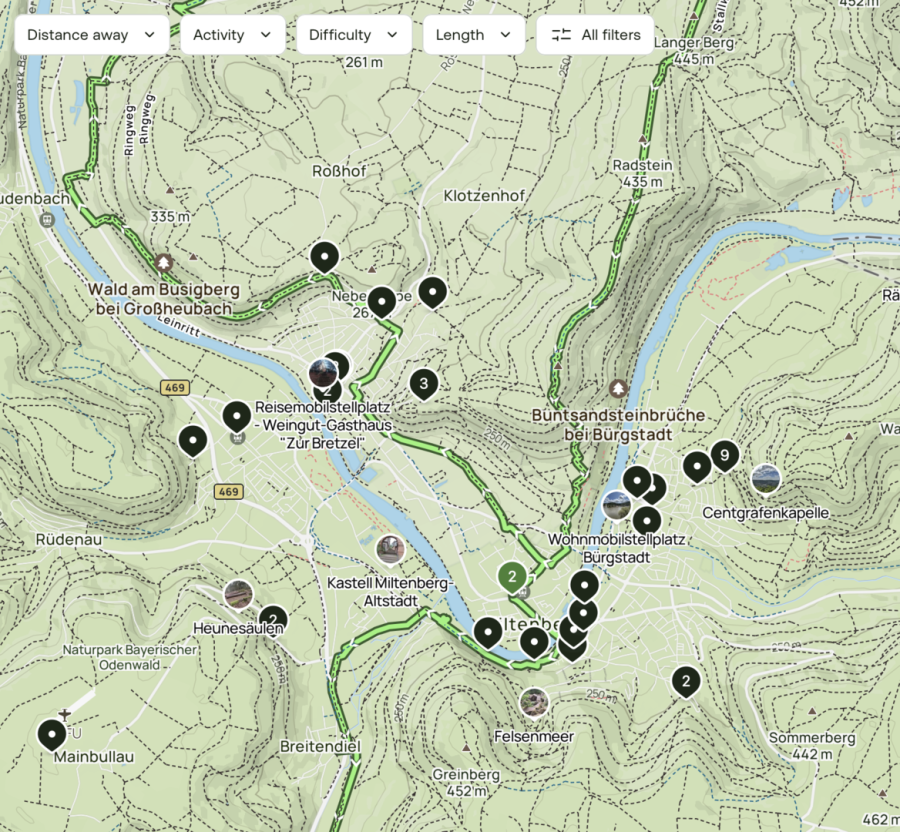This screenshot has width=900, height=832.
Task: Open the Heunesäulen photo marker
Action: pos(238,595)
